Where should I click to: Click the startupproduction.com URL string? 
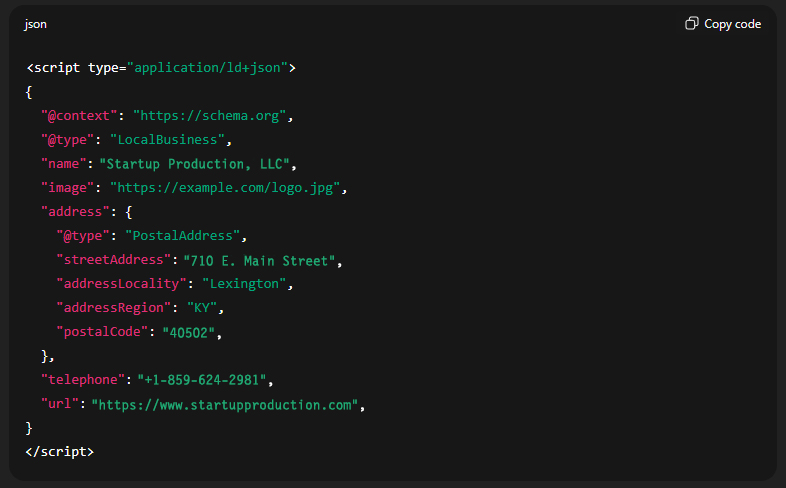click(x=225, y=404)
